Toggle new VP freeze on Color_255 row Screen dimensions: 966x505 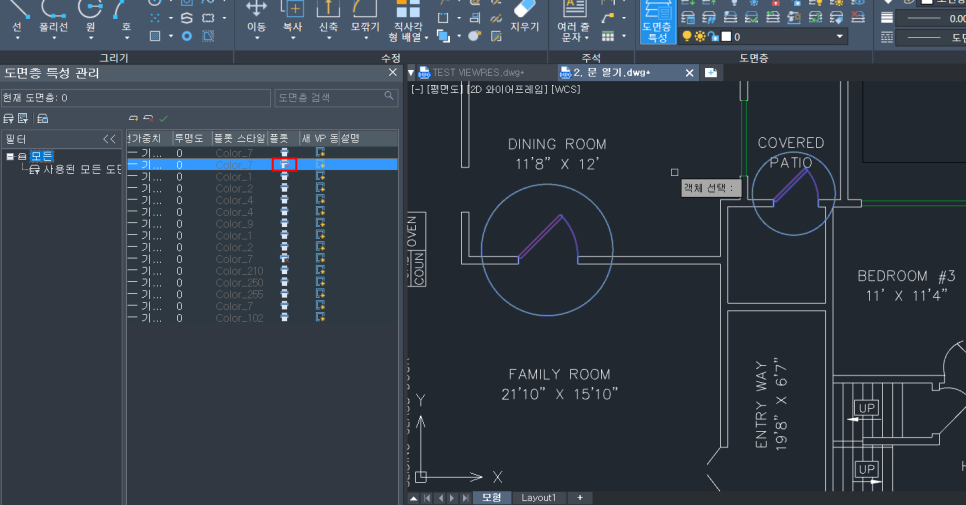(320, 294)
